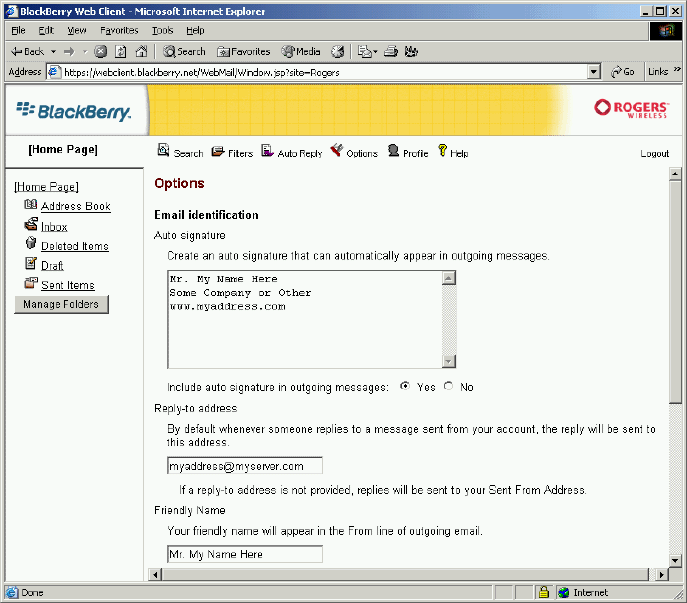Image resolution: width=687 pixels, height=603 pixels.
Task: Open the Favorites menu
Action: click(119, 31)
